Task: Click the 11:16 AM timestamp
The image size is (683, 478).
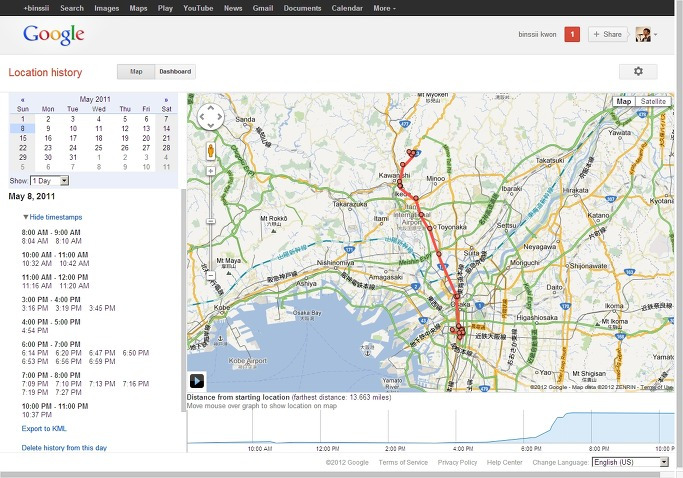Action: tap(37, 286)
